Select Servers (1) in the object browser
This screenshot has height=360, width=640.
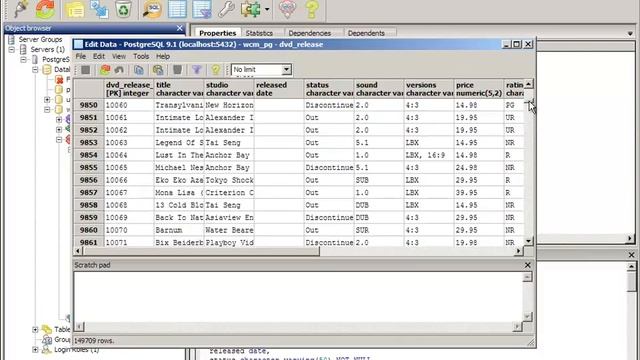[47, 49]
